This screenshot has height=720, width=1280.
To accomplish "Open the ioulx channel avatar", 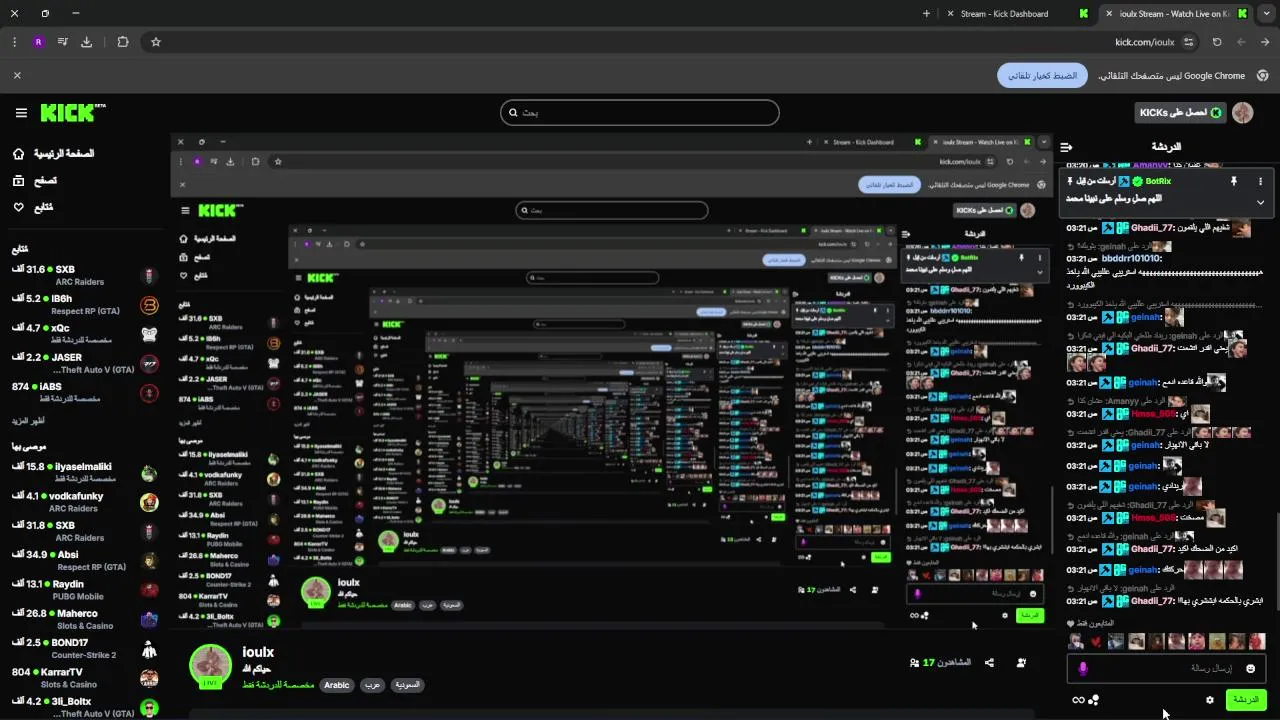I will 211,666.
